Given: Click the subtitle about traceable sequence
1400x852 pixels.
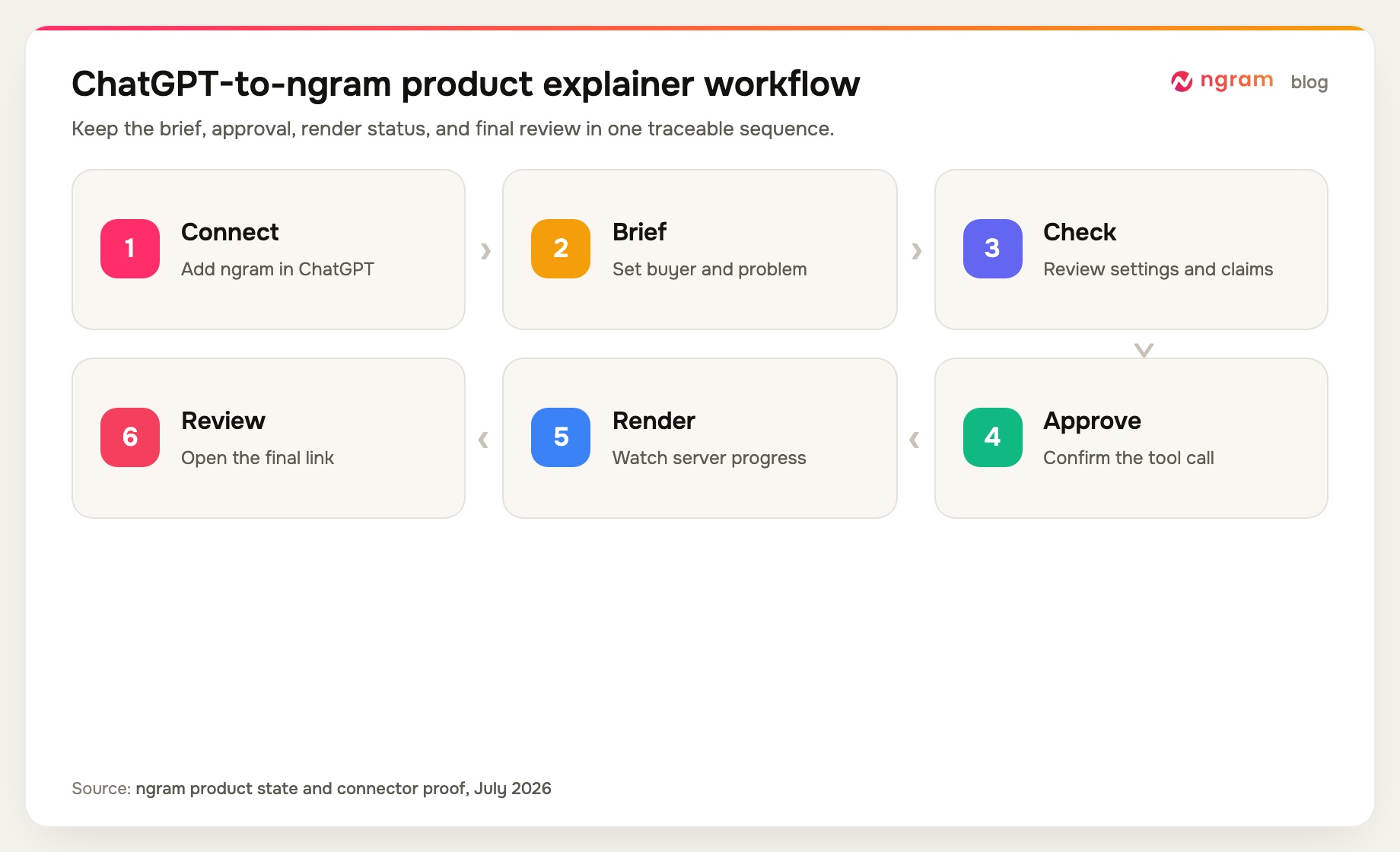Looking at the screenshot, I should [453, 129].
